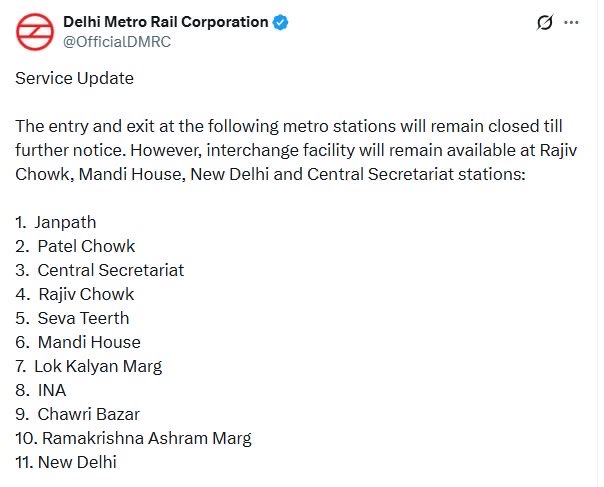The width and height of the screenshot is (604, 487).
Task: Select list item 9 Chawri Bazar
Action: pyautogui.click(x=77, y=414)
